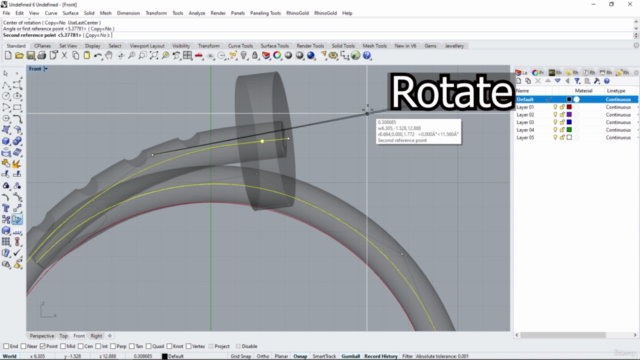Click the Move Layer Down arrow

click(x=558, y=81)
